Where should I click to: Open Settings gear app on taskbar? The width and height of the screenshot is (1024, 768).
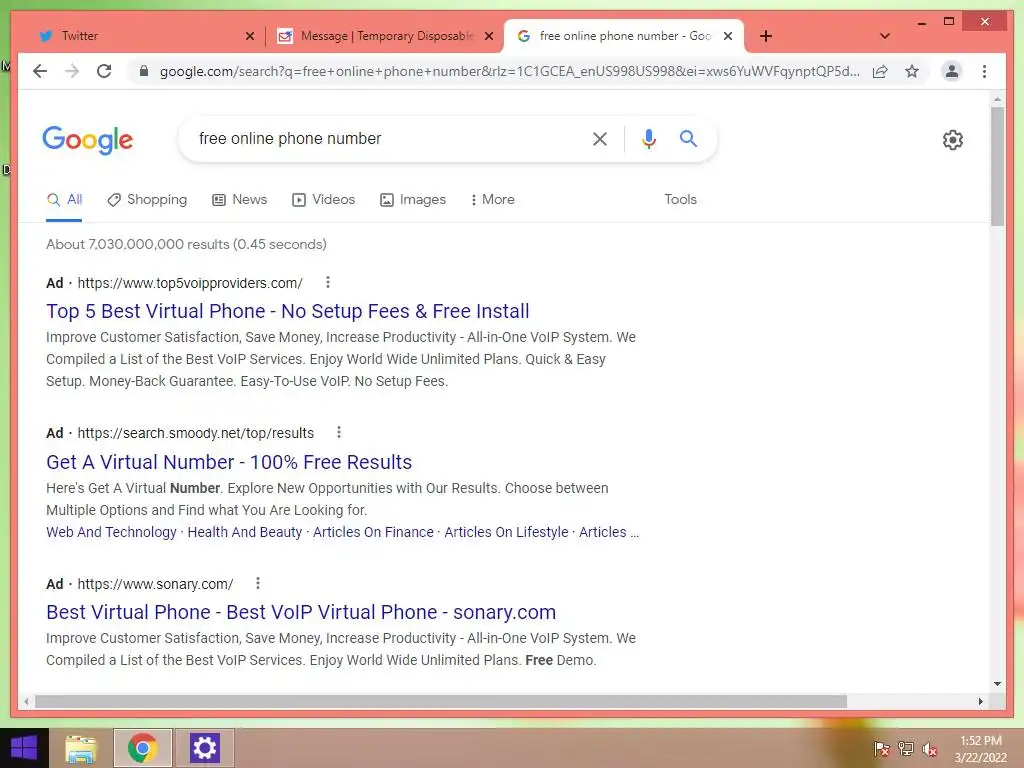tap(204, 748)
